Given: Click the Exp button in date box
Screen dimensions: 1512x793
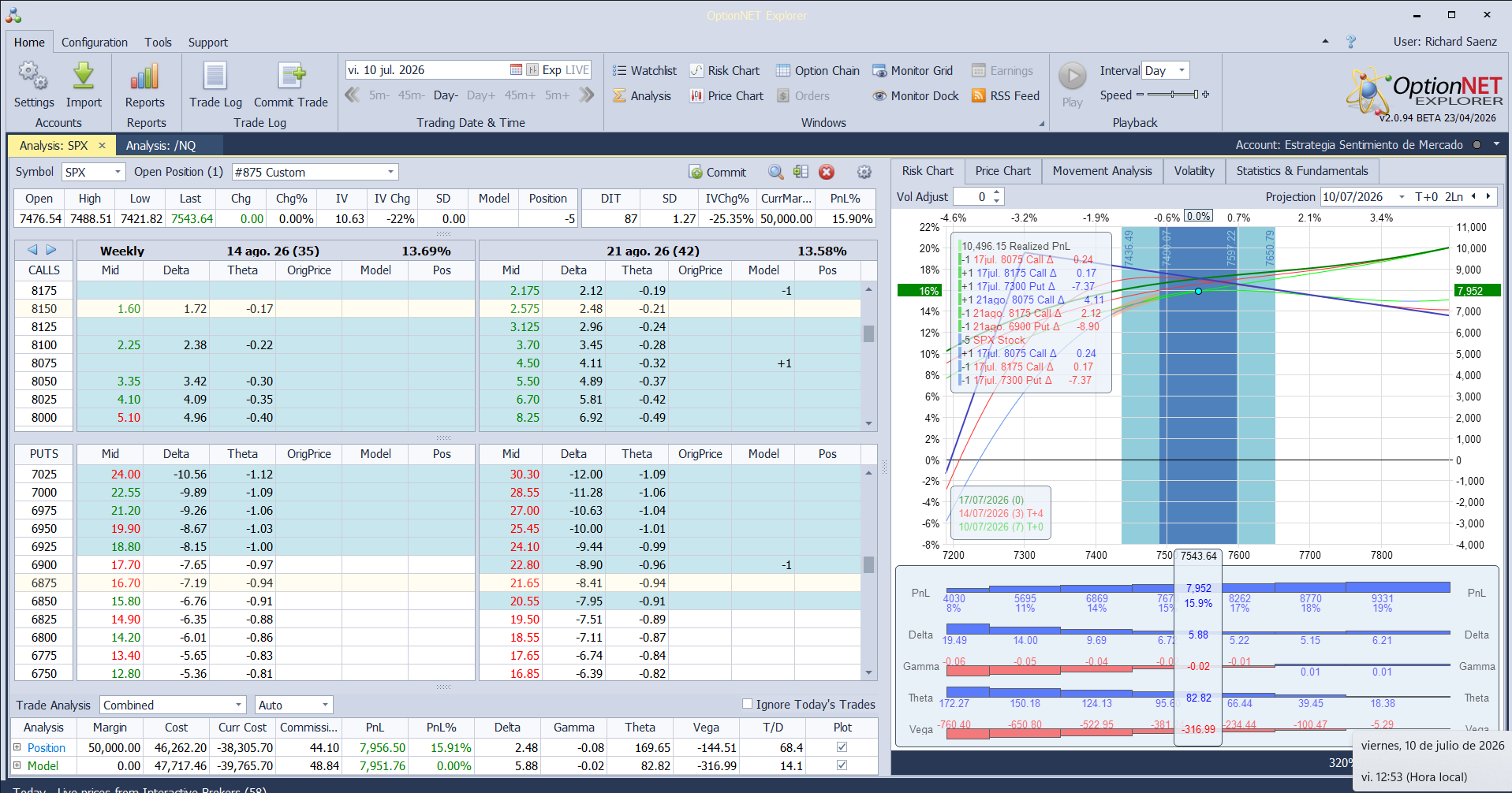Looking at the screenshot, I should point(552,70).
